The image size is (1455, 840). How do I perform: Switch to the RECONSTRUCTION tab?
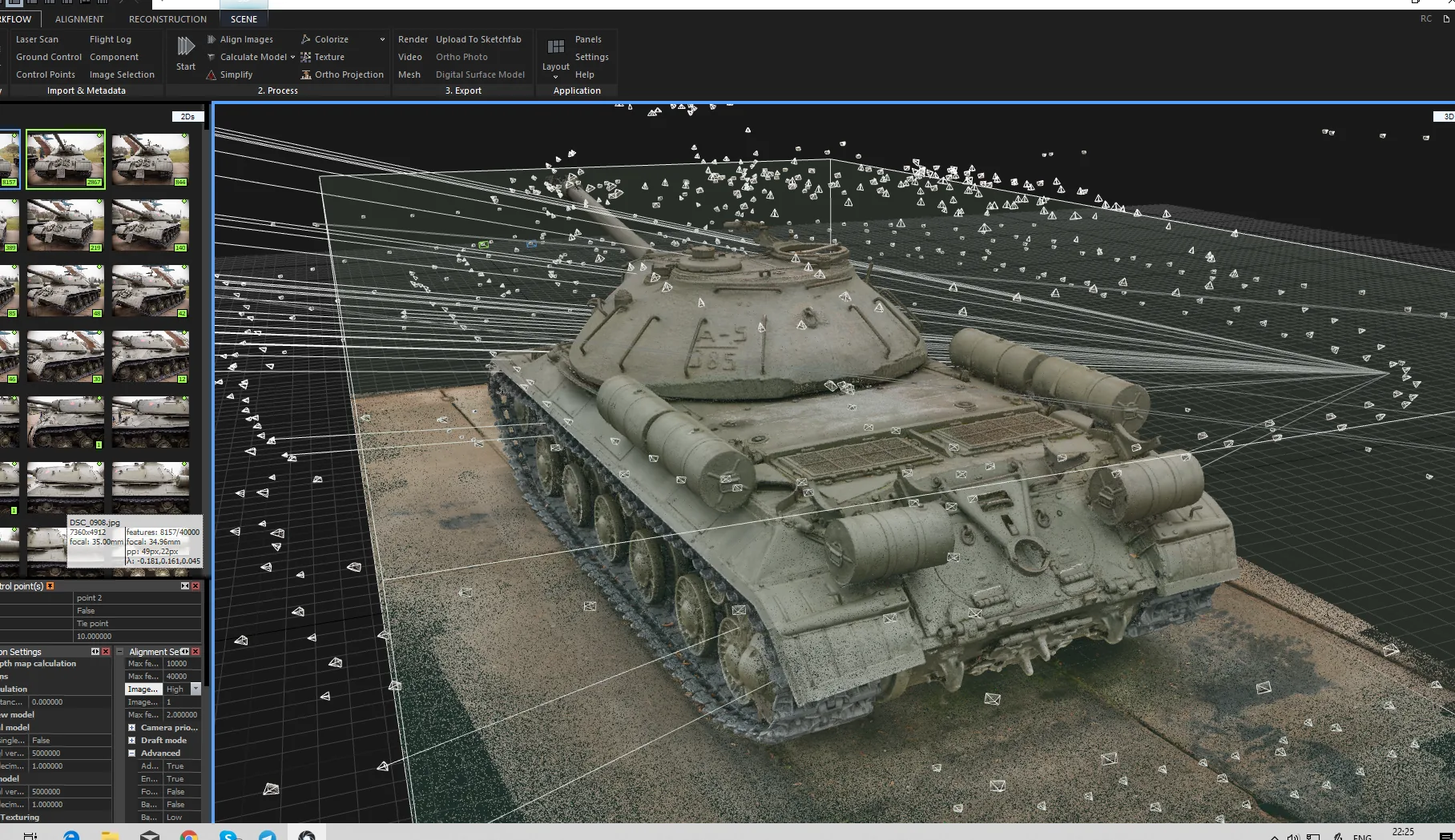pyautogui.click(x=167, y=19)
